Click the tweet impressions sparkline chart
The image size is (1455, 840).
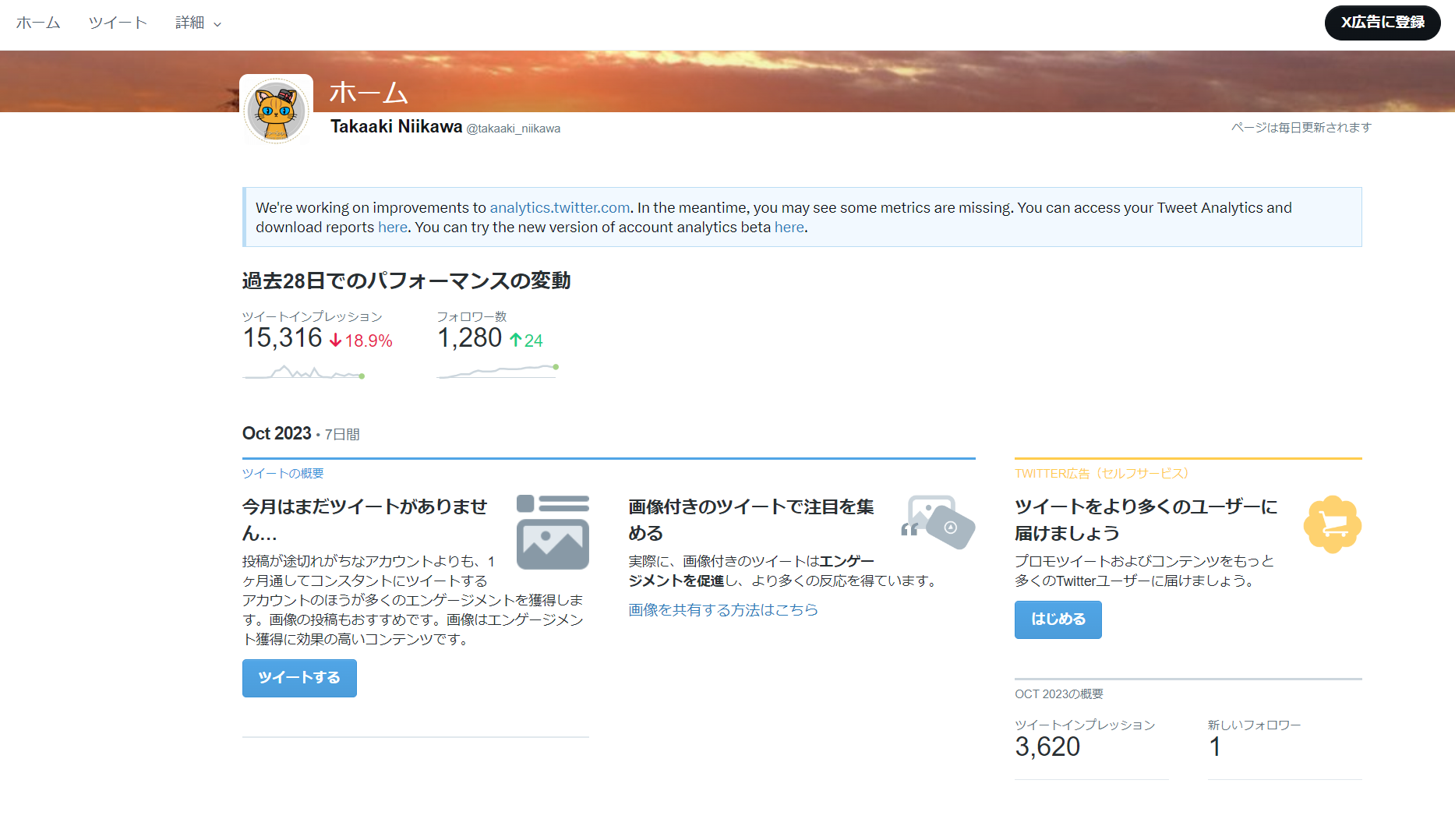pyautogui.click(x=303, y=372)
